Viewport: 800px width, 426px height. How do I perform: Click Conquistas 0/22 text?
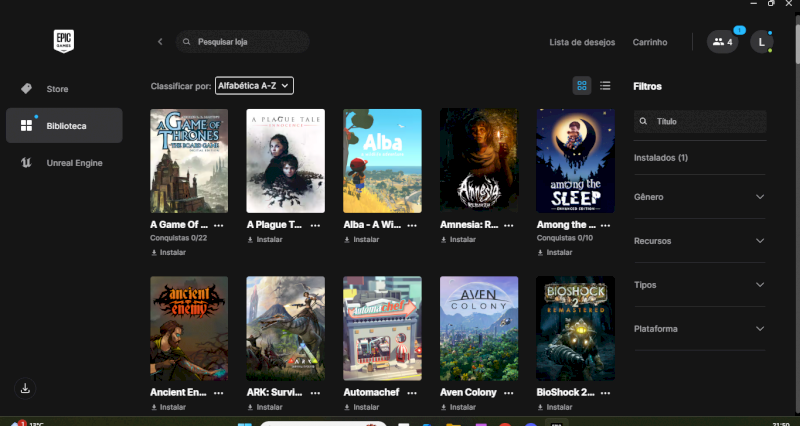(x=179, y=238)
